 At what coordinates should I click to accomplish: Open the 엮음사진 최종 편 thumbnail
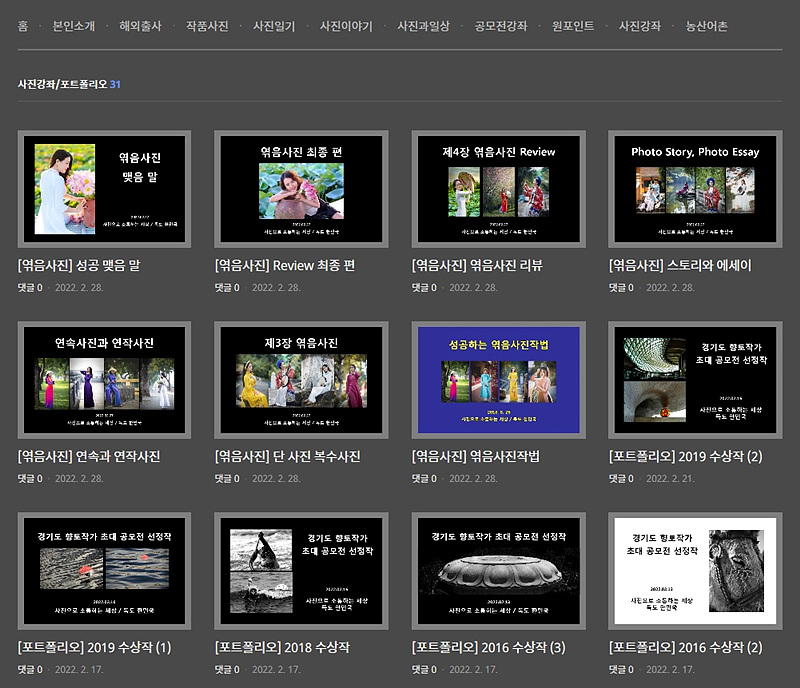coord(301,189)
